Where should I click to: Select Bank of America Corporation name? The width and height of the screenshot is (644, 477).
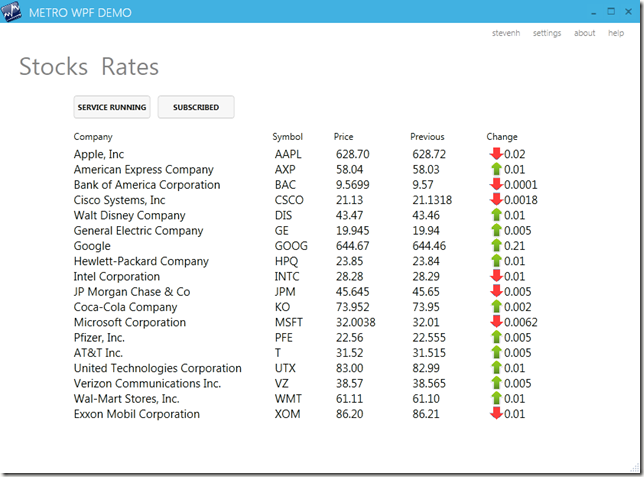pos(147,185)
